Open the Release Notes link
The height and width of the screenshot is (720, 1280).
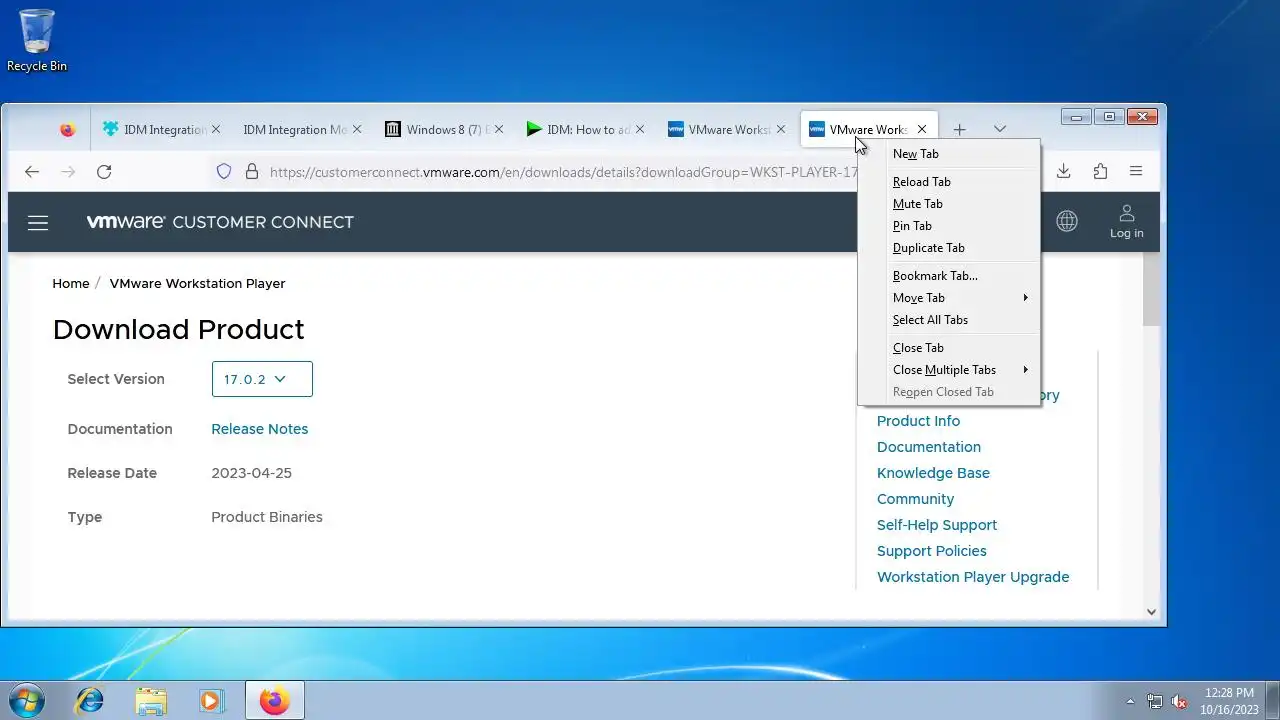point(259,429)
